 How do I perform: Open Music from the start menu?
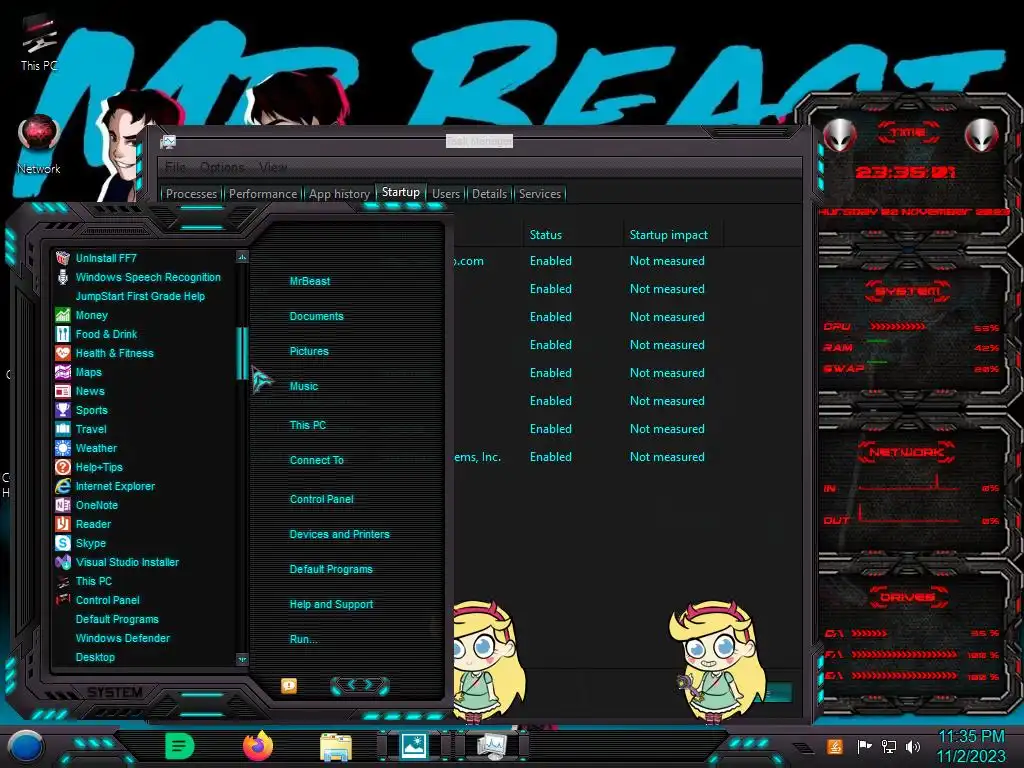coord(304,386)
